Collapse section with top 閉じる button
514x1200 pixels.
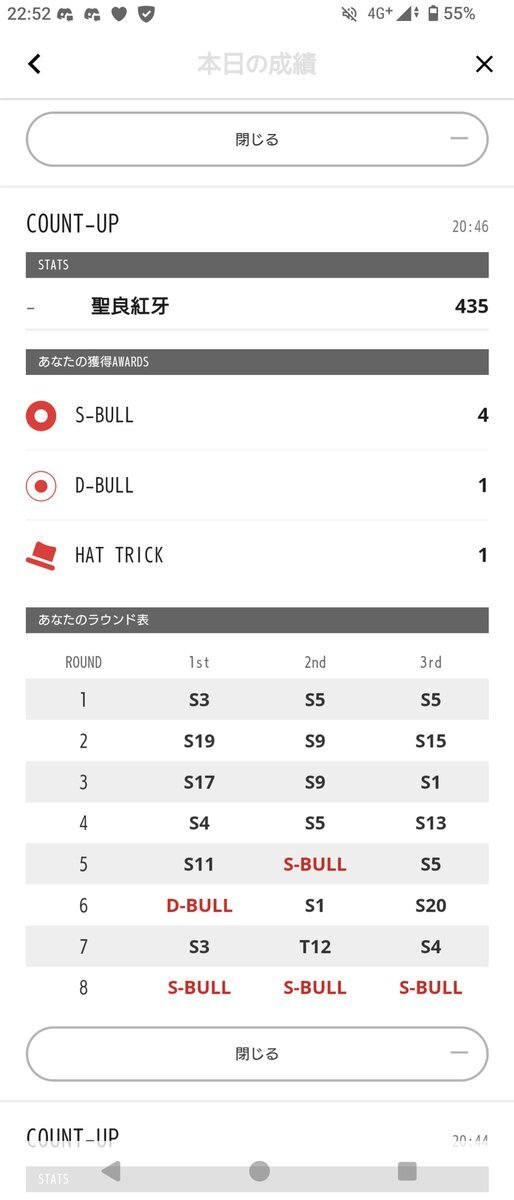257,139
